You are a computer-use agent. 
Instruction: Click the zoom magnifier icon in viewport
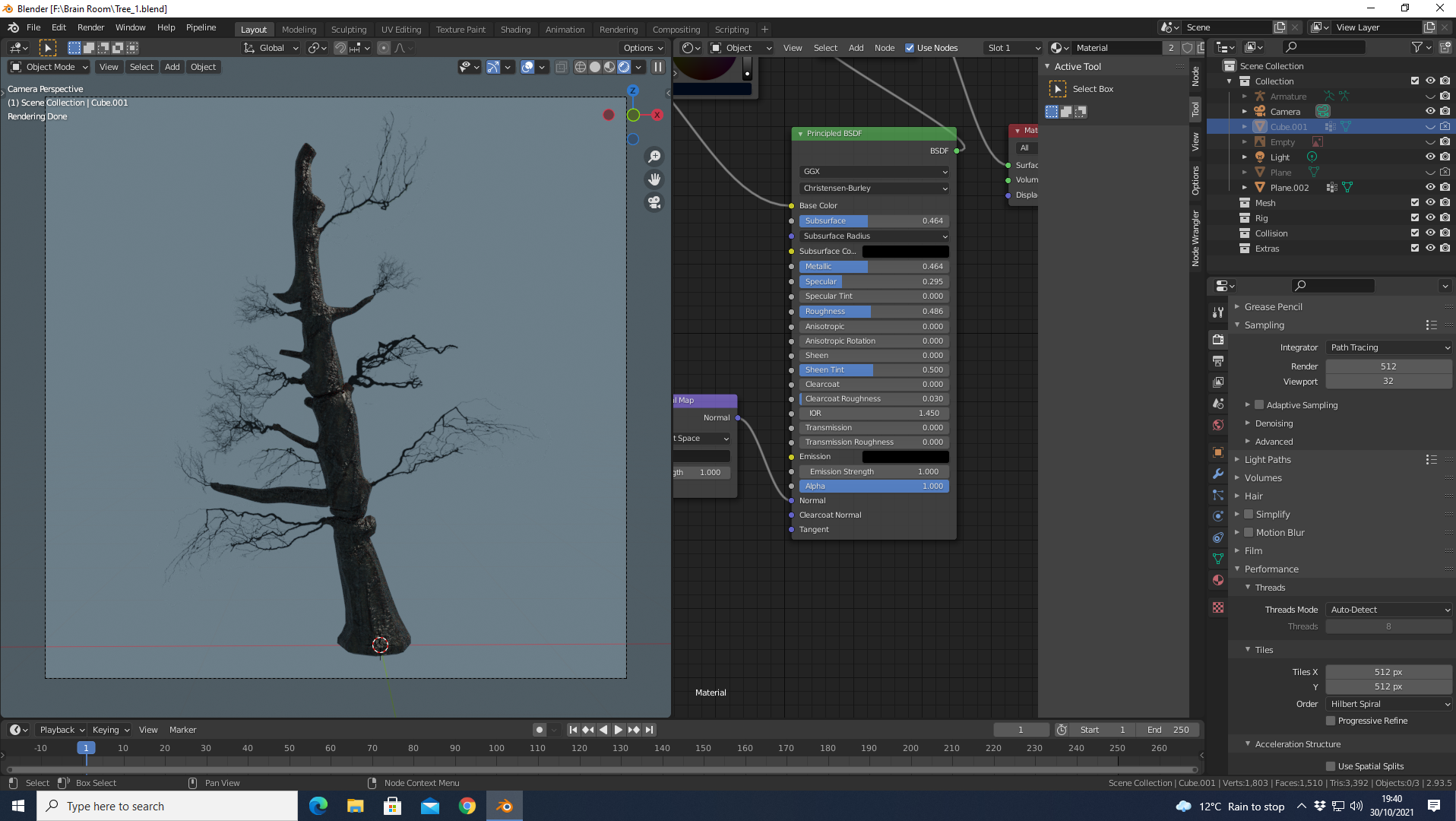[654, 157]
